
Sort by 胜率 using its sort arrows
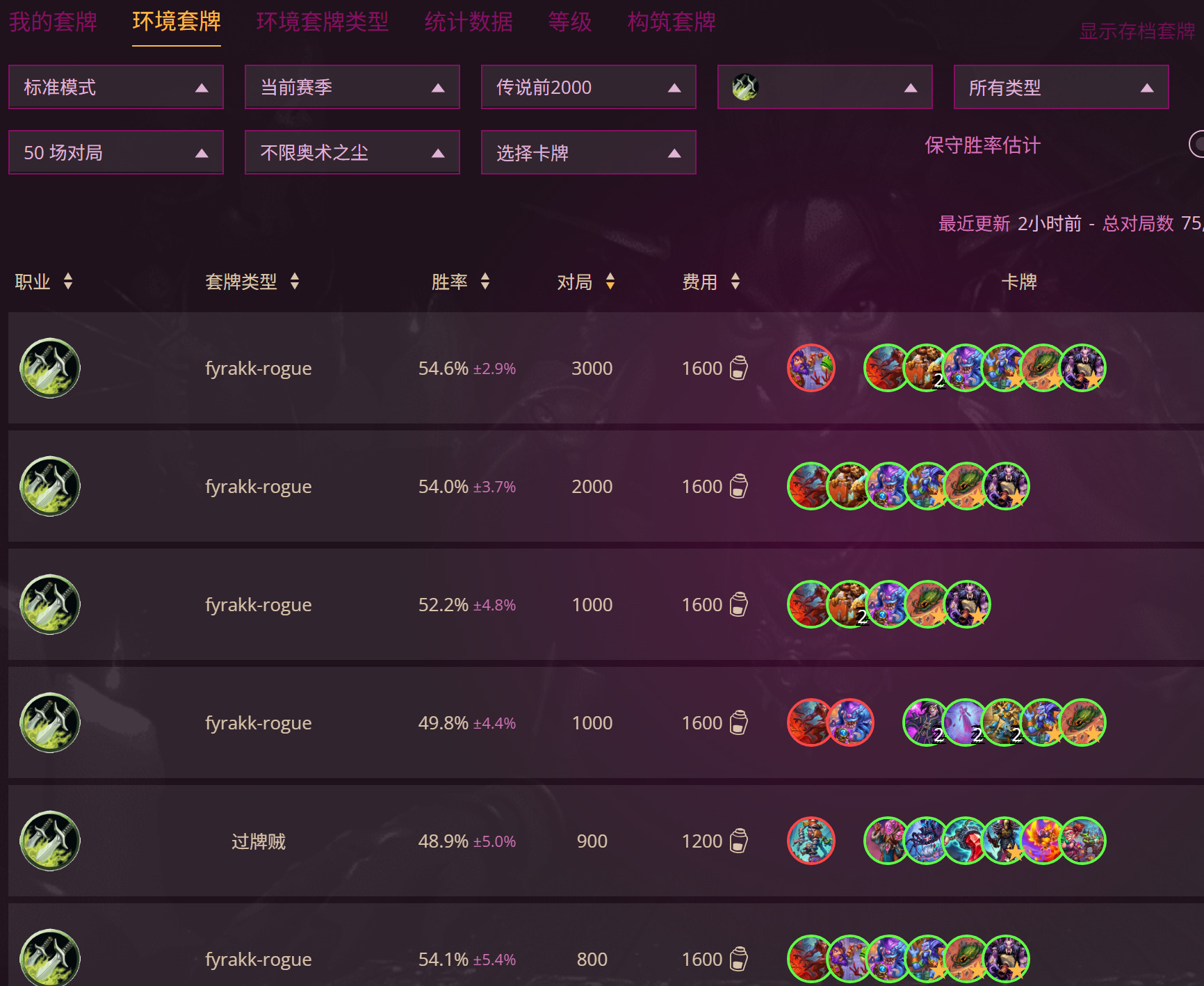tap(485, 282)
